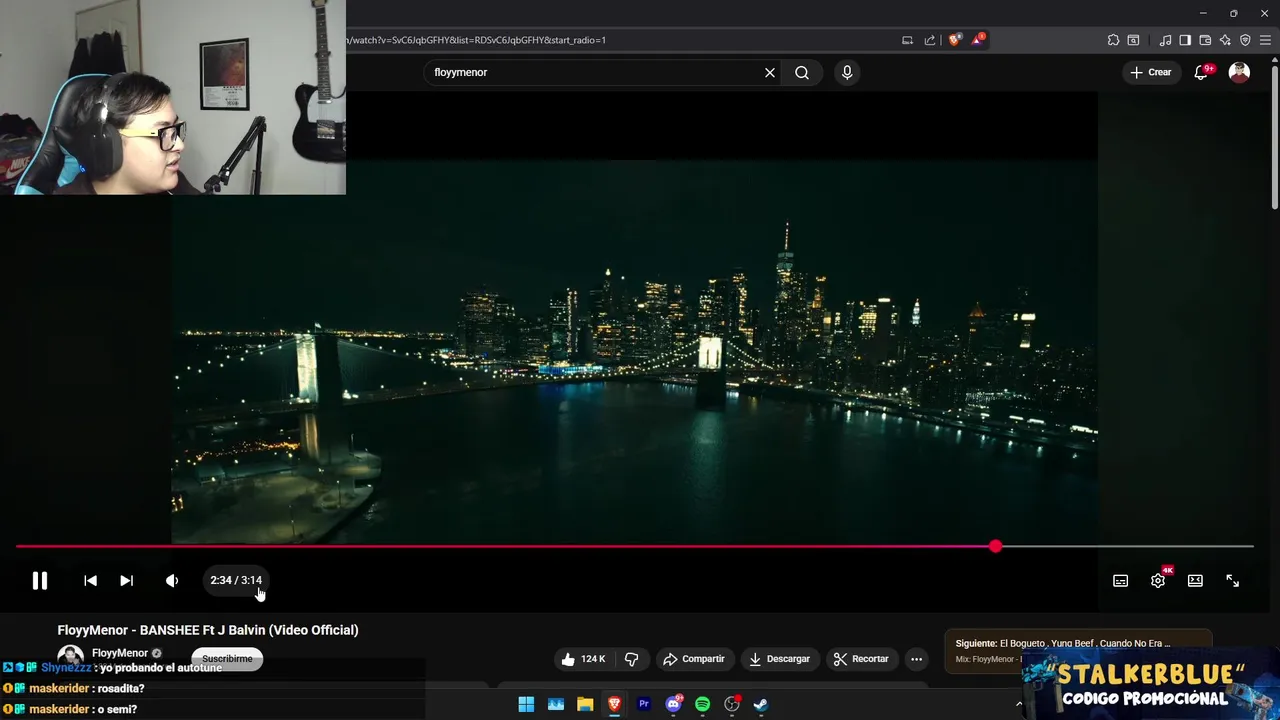The image size is (1280, 720).
Task: Toggle the browser sidebar panel
Action: (x=1185, y=40)
